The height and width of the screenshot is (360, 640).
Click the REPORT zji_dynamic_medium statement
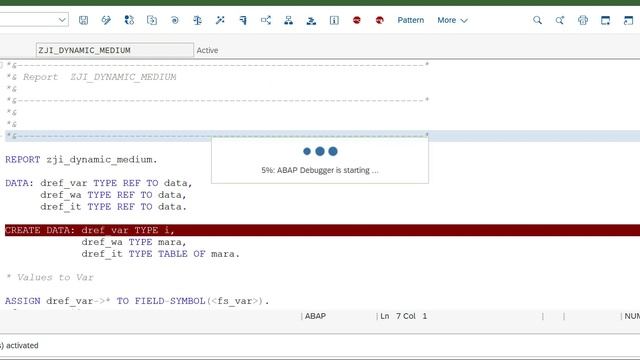[x=81, y=160]
